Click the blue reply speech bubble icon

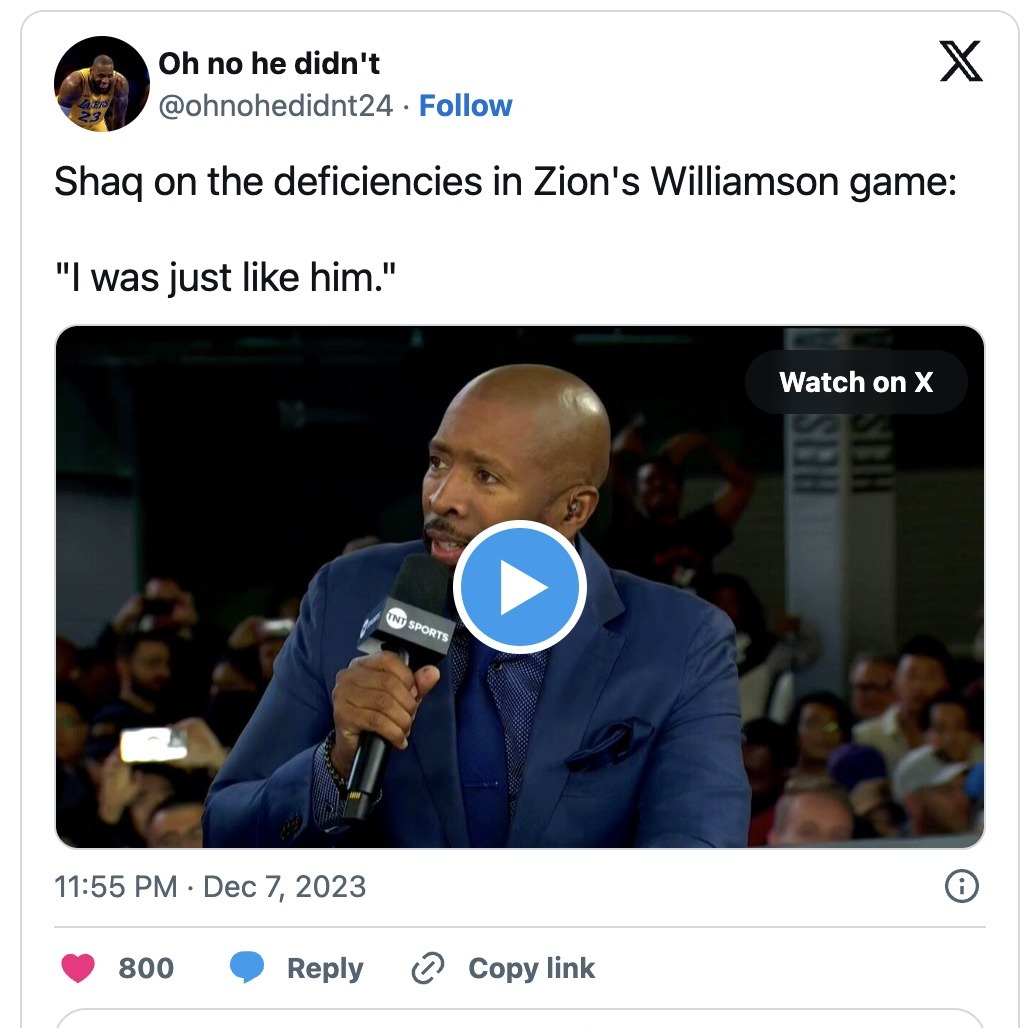coord(246,968)
